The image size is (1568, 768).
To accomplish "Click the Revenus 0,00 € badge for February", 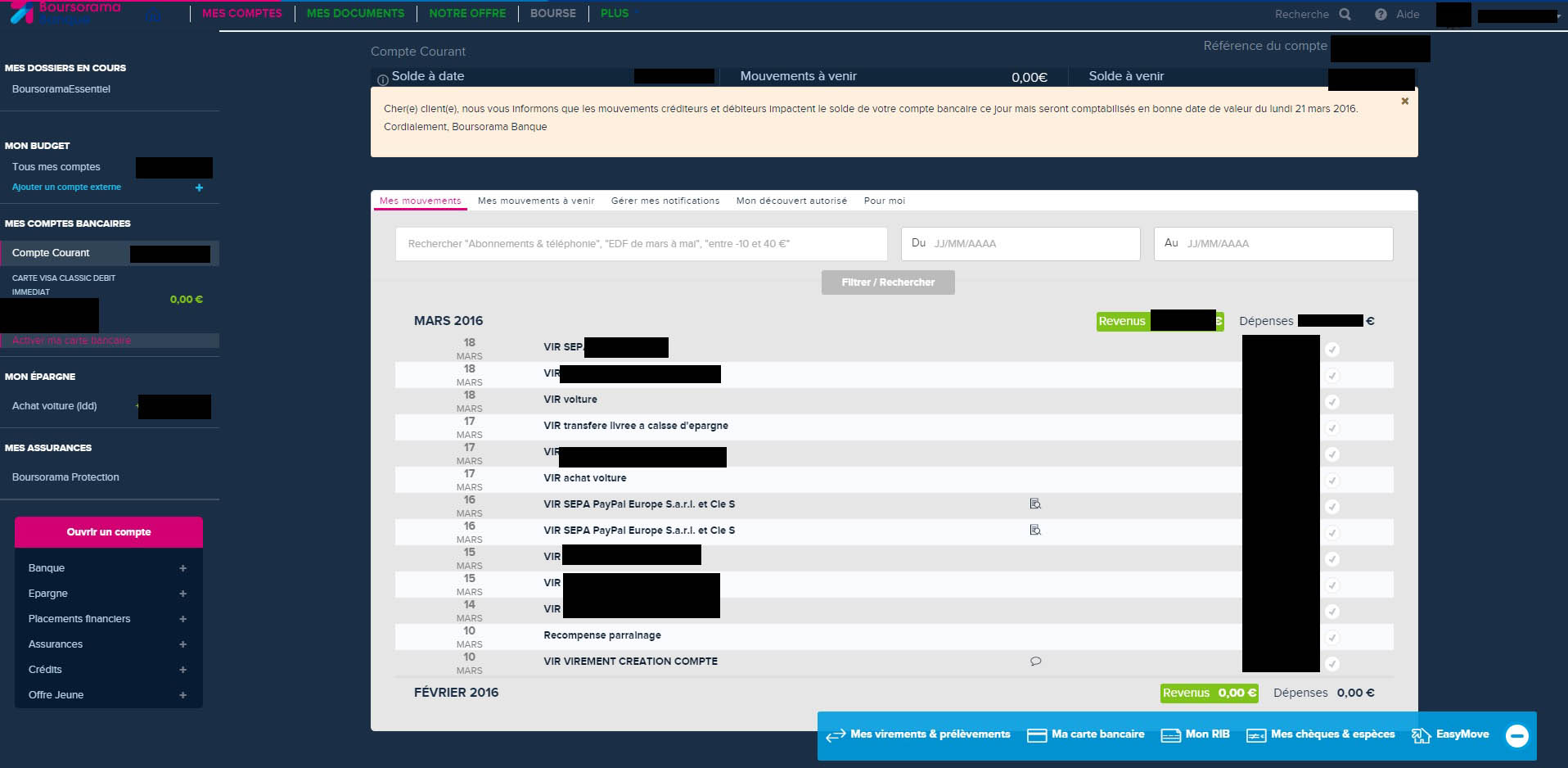I will coord(1210,693).
